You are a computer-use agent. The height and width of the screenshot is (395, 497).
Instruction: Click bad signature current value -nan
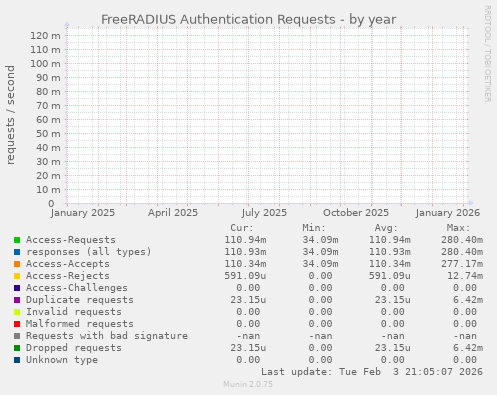pos(248,336)
